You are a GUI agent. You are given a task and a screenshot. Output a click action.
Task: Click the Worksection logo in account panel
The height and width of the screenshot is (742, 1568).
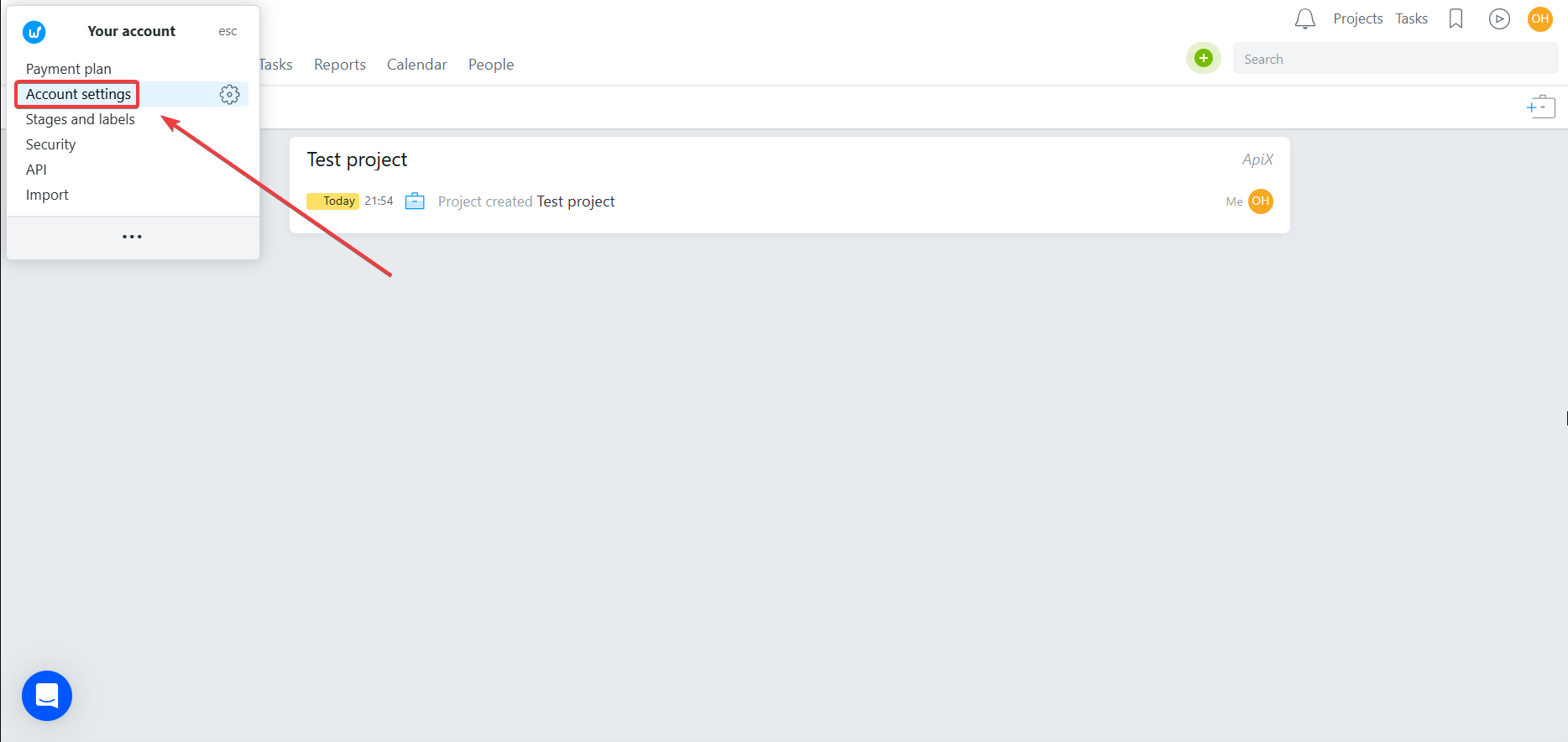coord(34,33)
